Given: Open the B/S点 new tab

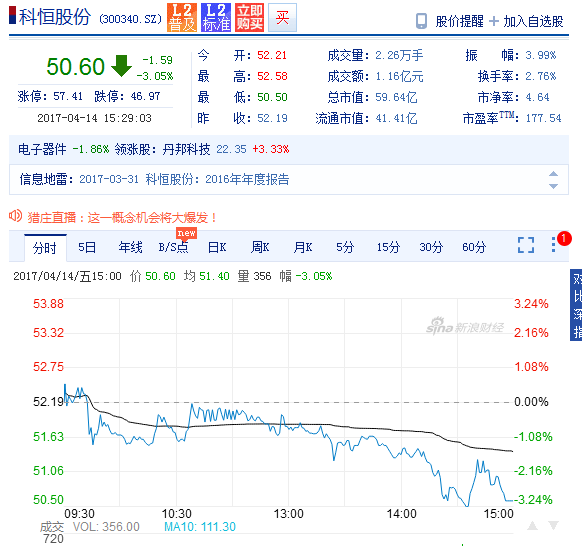Looking at the screenshot, I should point(174,247).
